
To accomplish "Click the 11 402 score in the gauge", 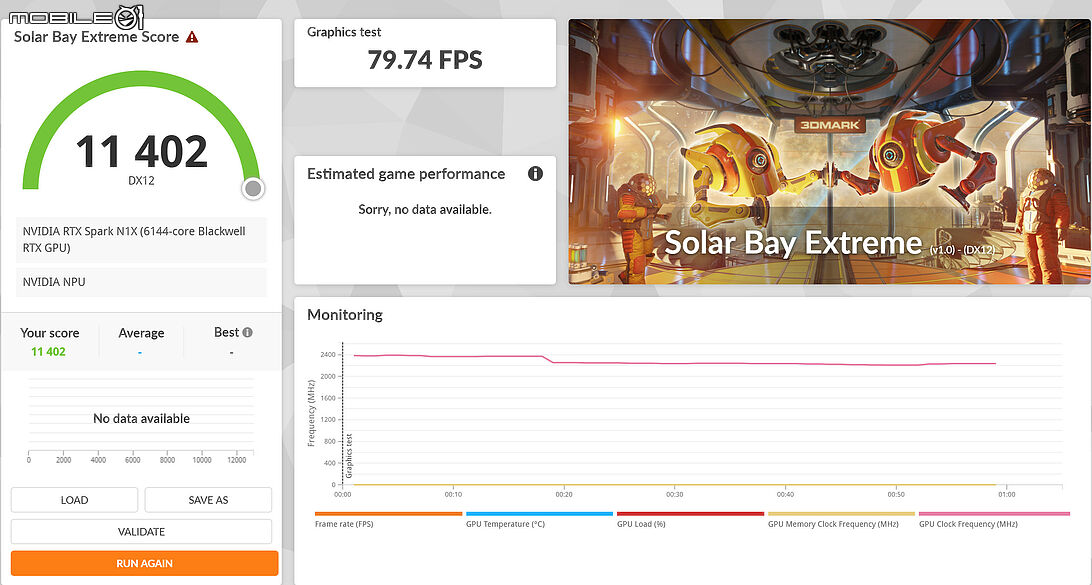I will 141,151.
